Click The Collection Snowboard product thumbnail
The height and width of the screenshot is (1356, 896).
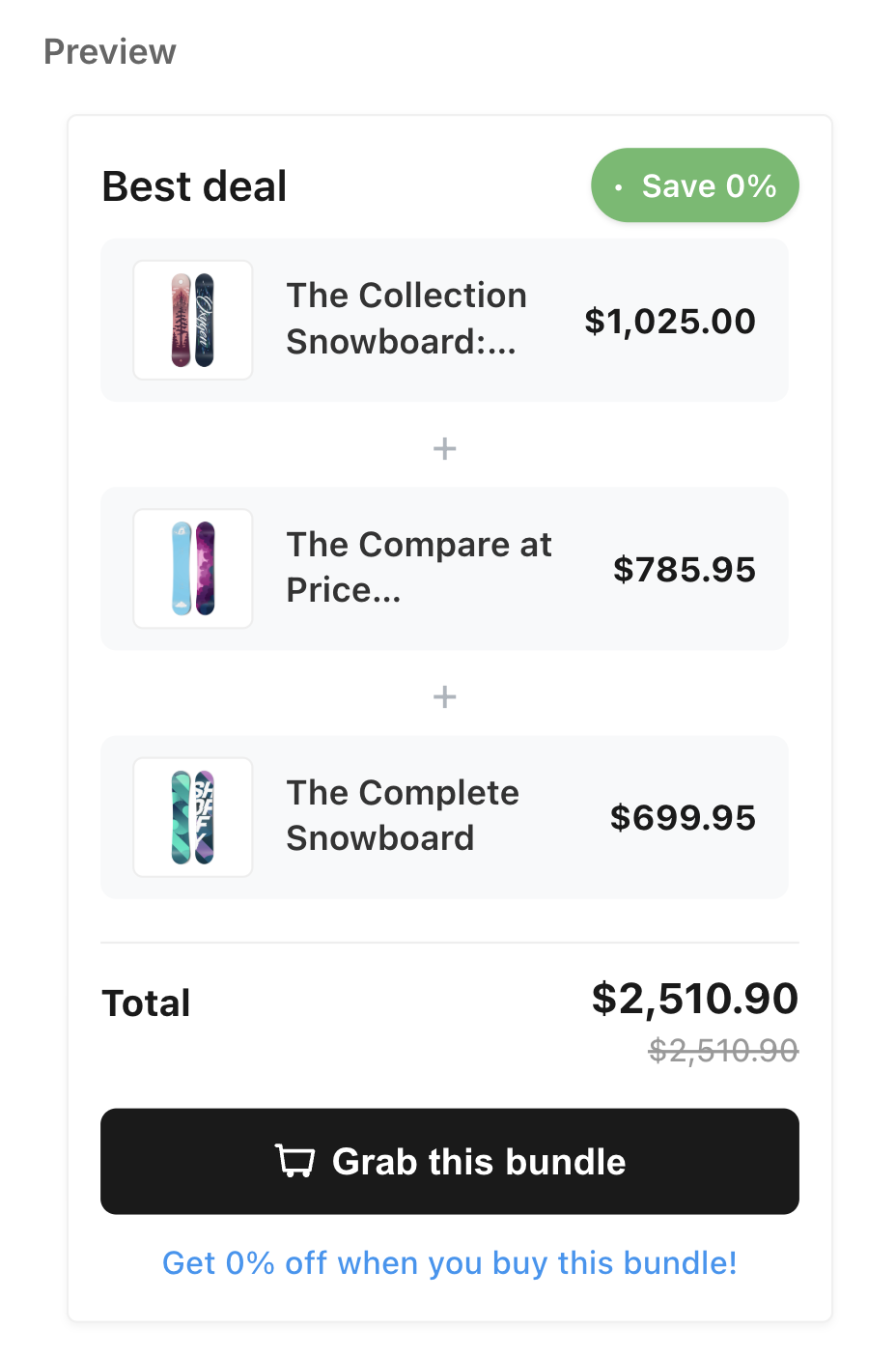(193, 320)
